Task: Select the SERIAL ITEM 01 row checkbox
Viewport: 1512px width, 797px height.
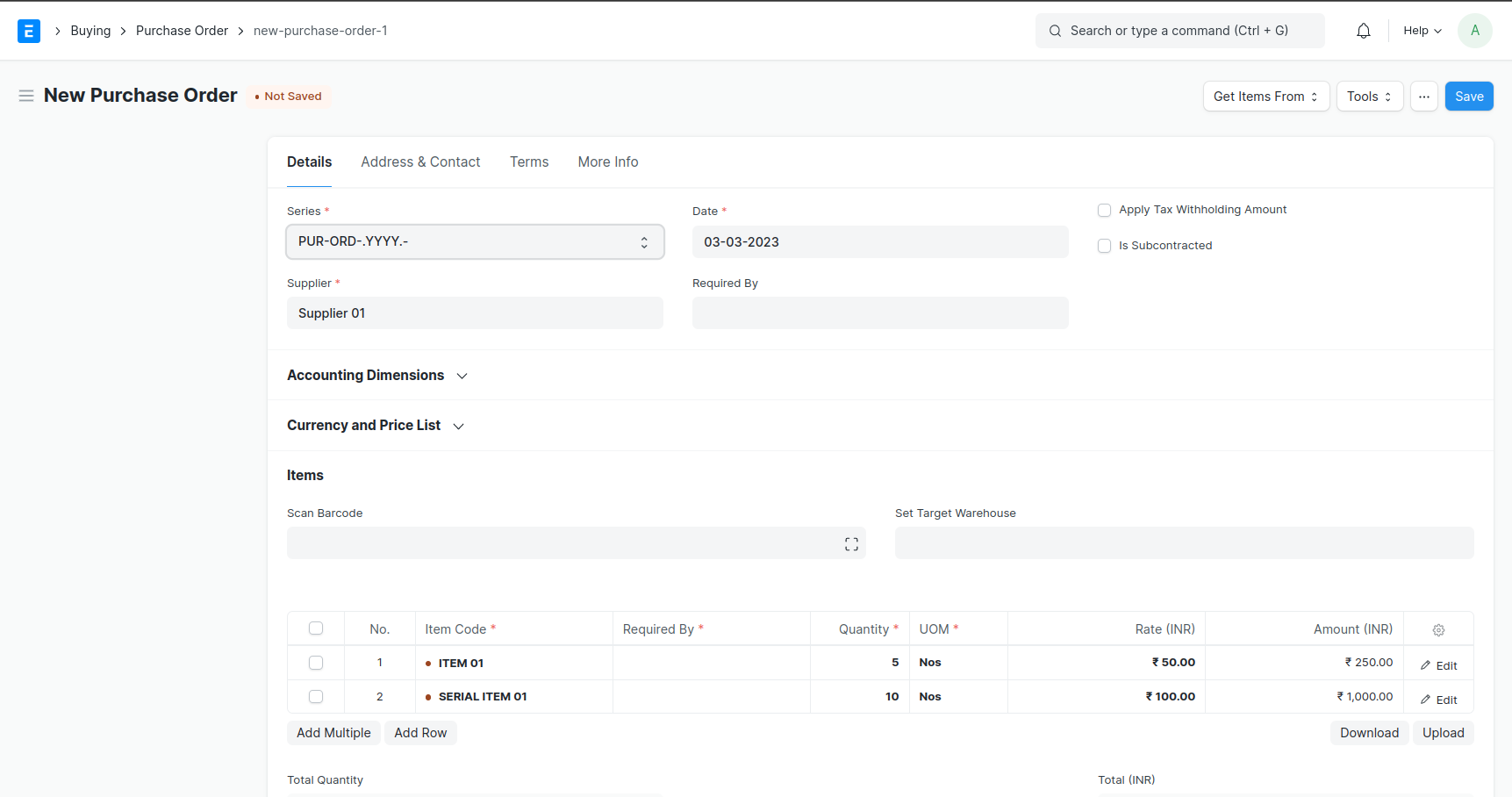Action: click(x=315, y=696)
